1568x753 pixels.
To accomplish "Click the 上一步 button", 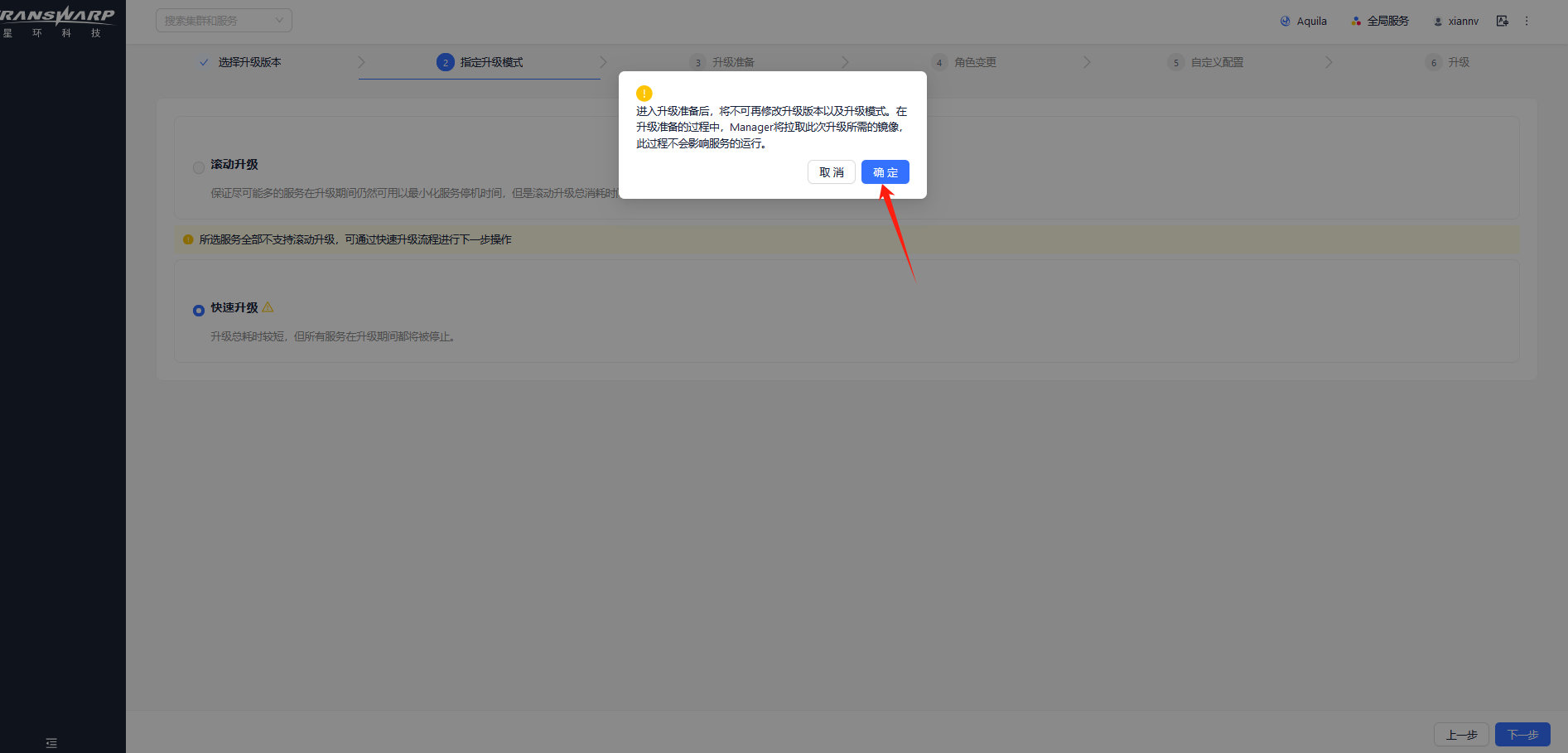I will point(1461,735).
